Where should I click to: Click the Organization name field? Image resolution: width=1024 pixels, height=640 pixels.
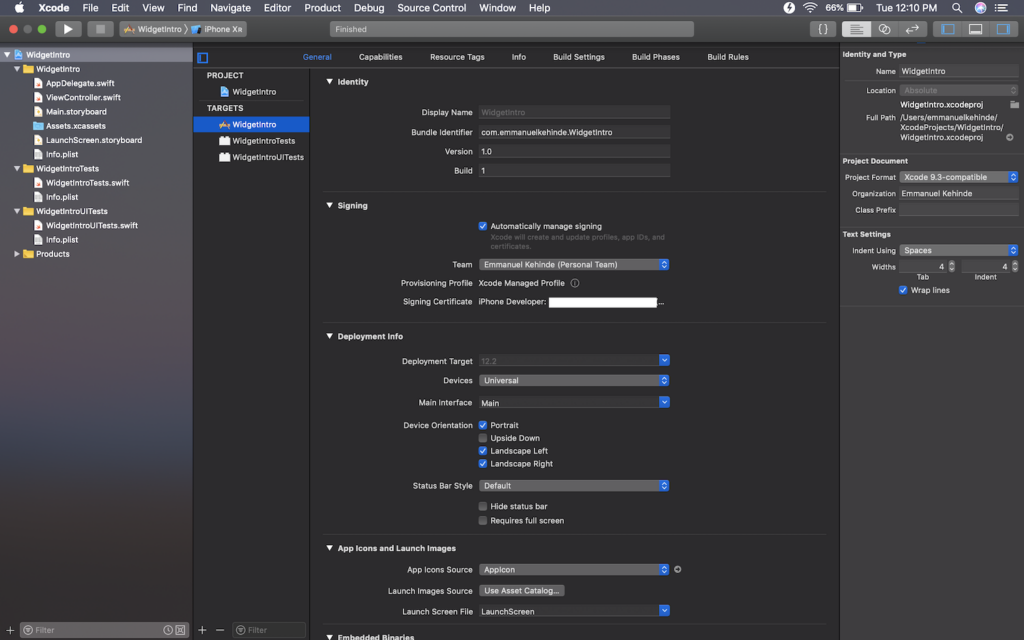[959, 193]
